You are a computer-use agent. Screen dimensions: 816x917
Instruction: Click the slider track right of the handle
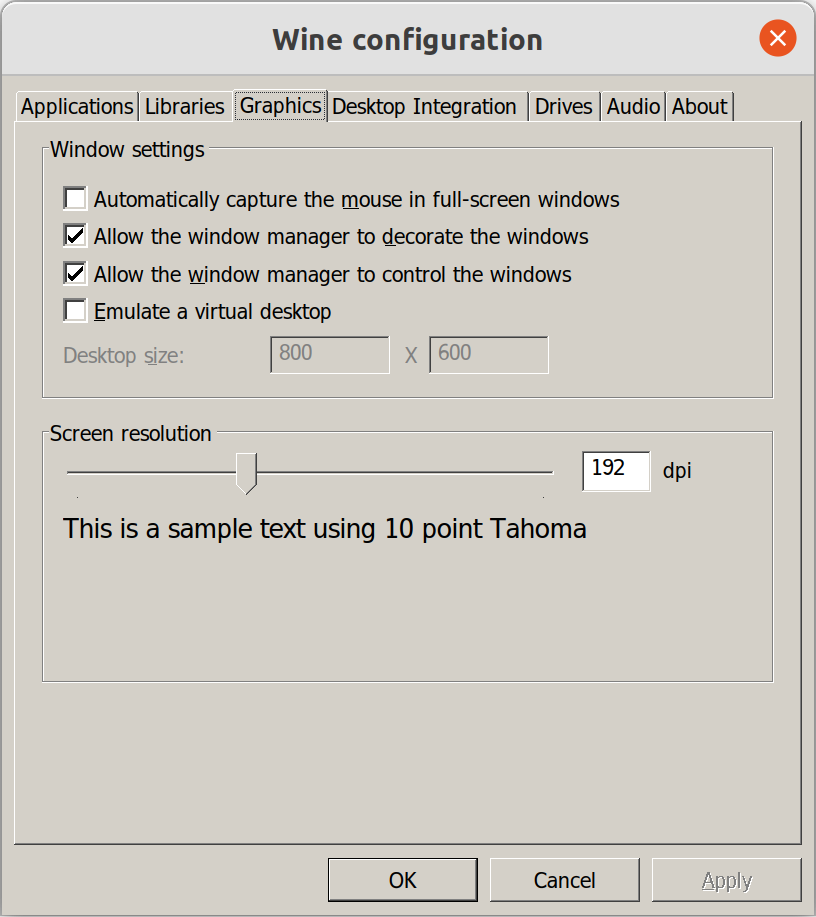(x=405, y=472)
